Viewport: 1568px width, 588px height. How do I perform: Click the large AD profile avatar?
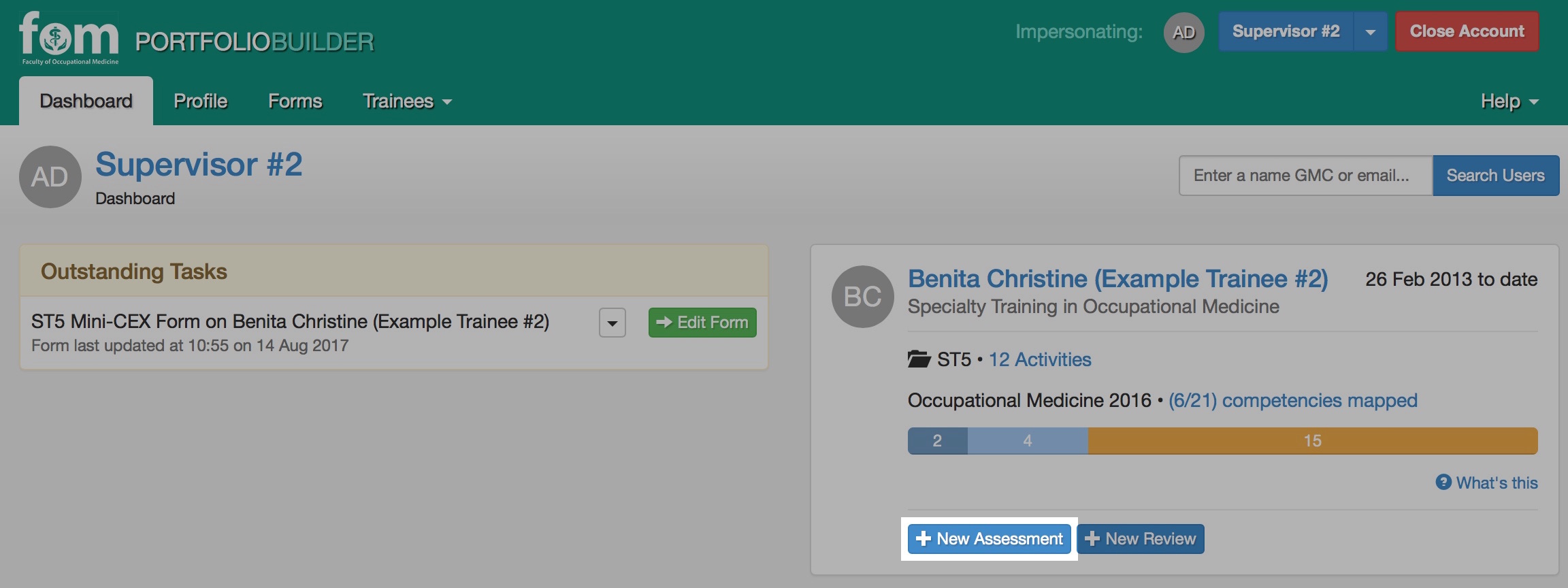[50, 177]
